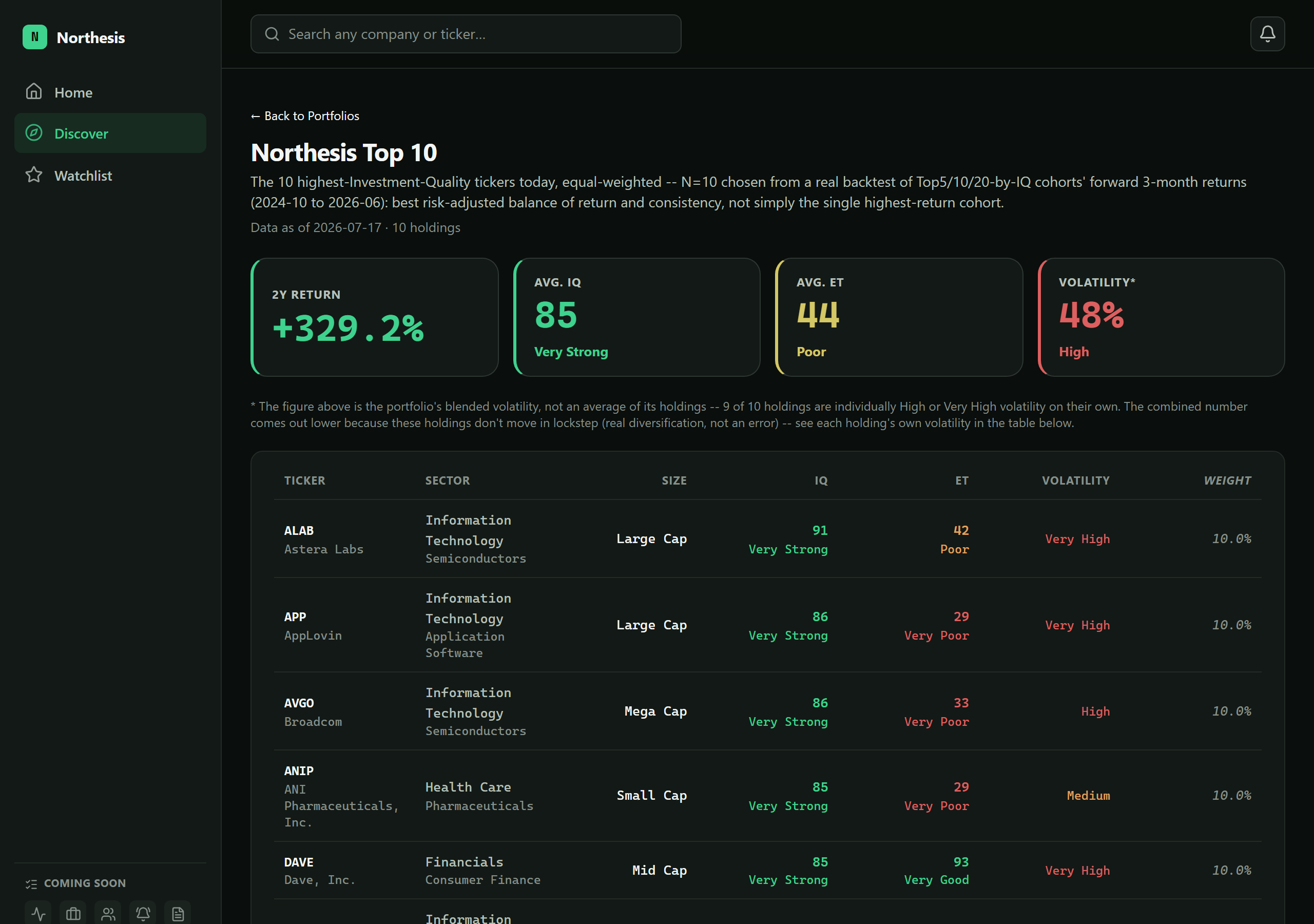
Task: Open the ANIP ticker row
Action: pyautogui.click(x=767, y=796)
